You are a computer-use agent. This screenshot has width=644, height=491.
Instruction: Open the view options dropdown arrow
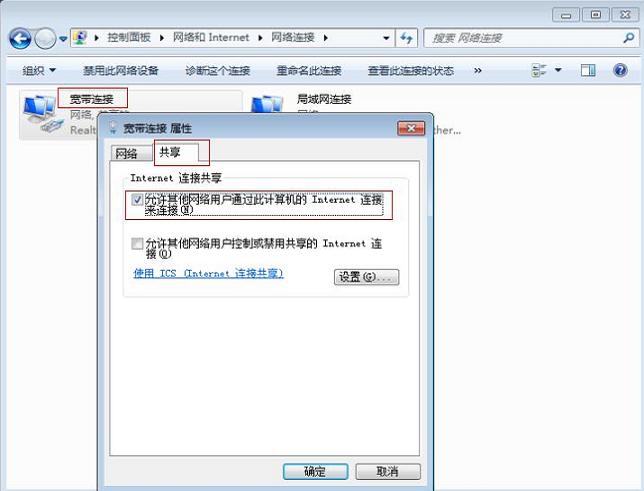pyautogui.click(x=558, y=70)
